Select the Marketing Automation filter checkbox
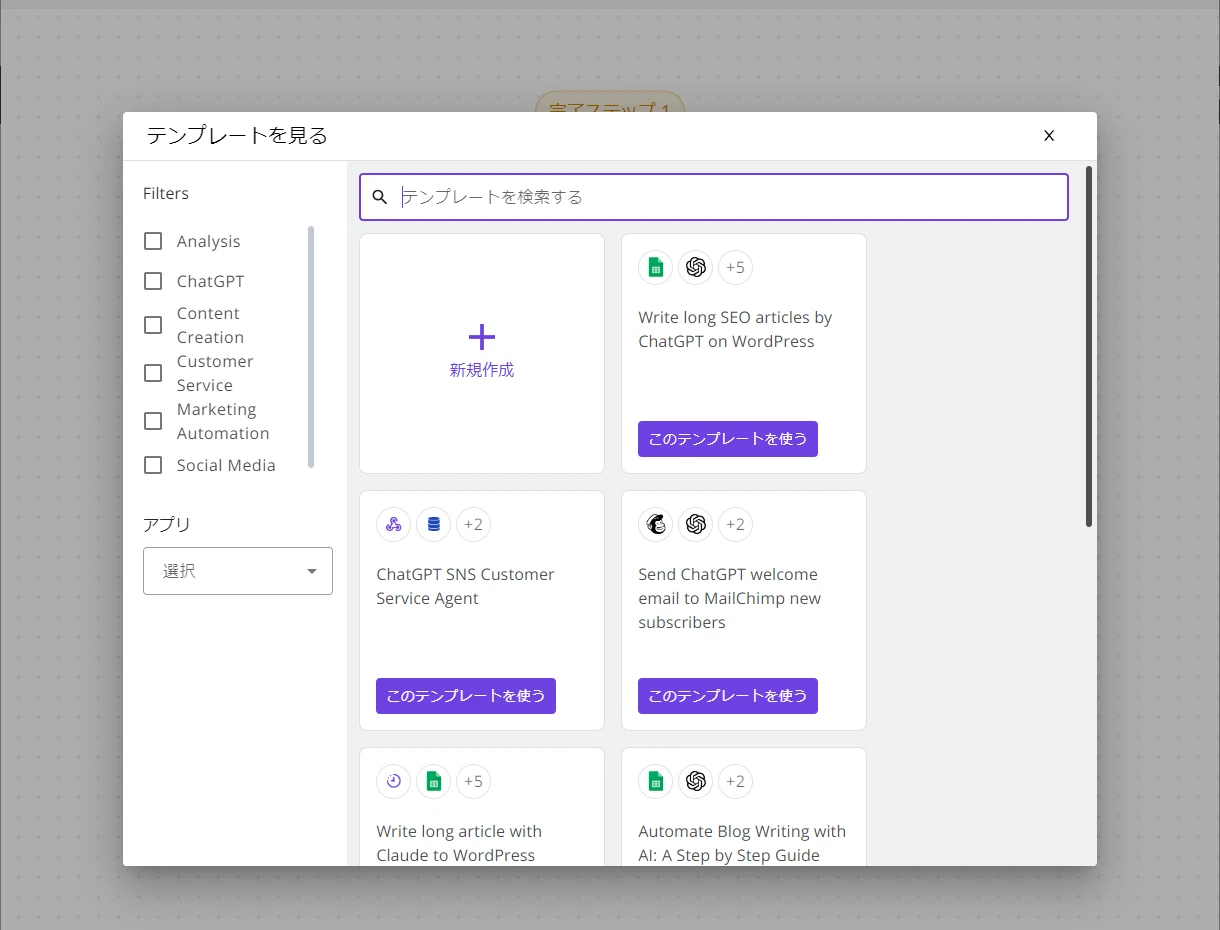The image size is (1220, 930). (153, 421)
